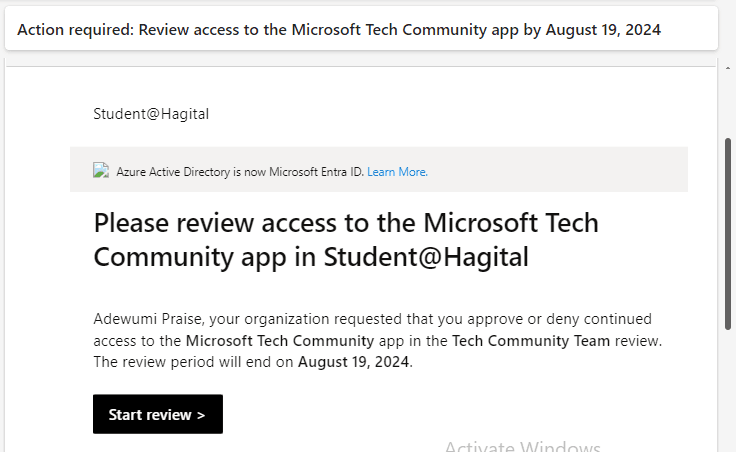Click the scrollbar up arrow
736x452 pixels.
tap(727, 71)
